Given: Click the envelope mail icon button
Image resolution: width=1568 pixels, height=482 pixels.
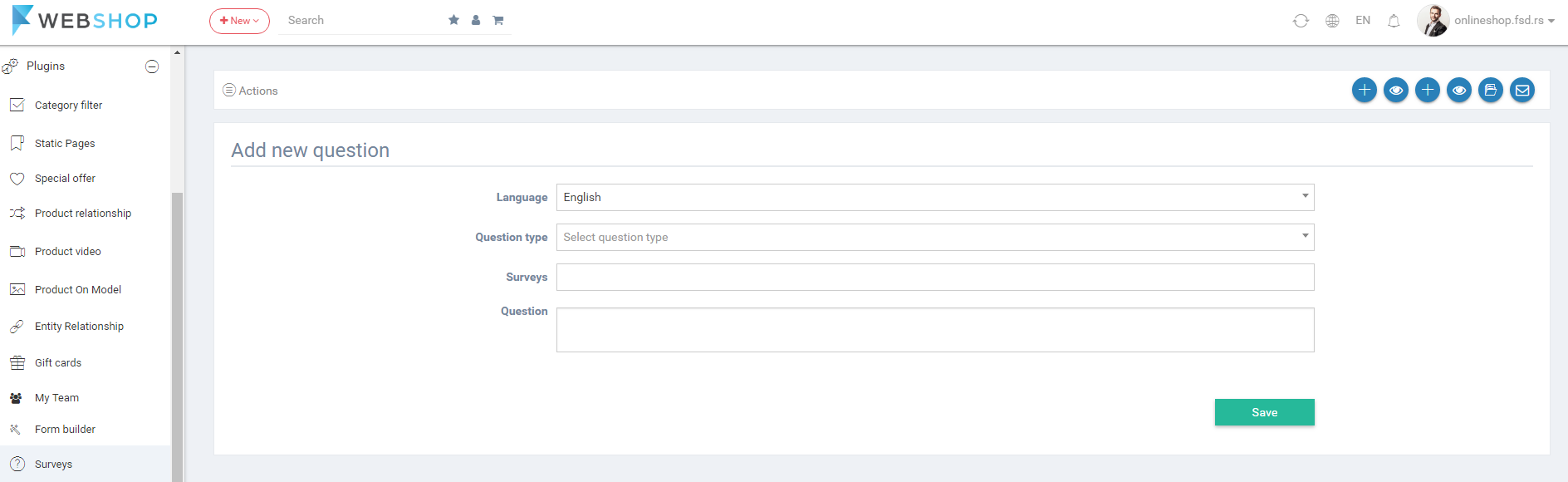Looking at the screenshot, I should coord(1522,90).
